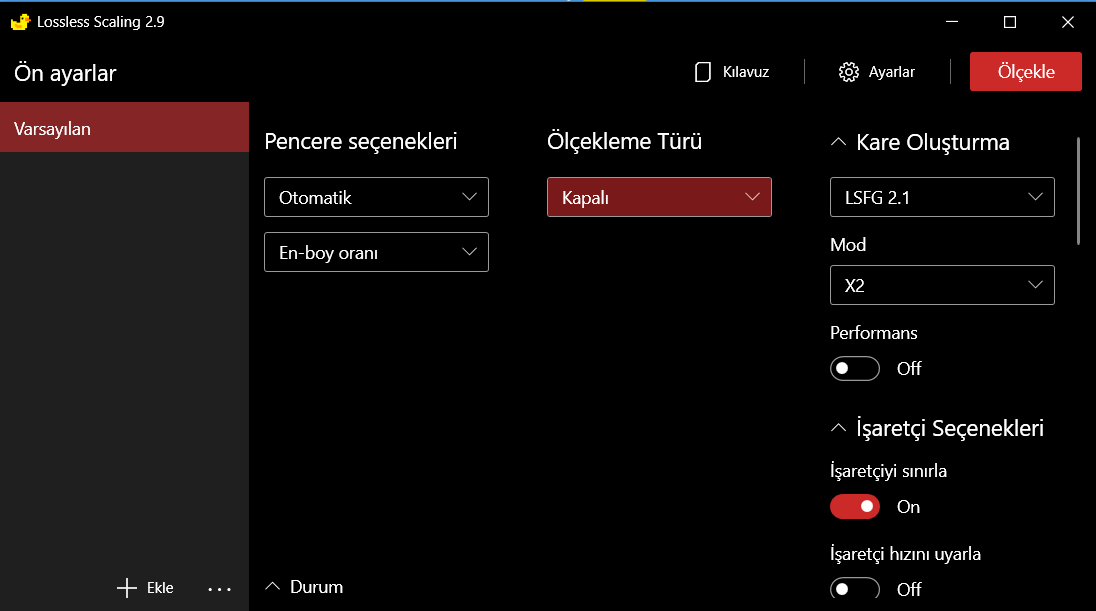Open the Otomatik window options dropdown

[x=376, y=197]
